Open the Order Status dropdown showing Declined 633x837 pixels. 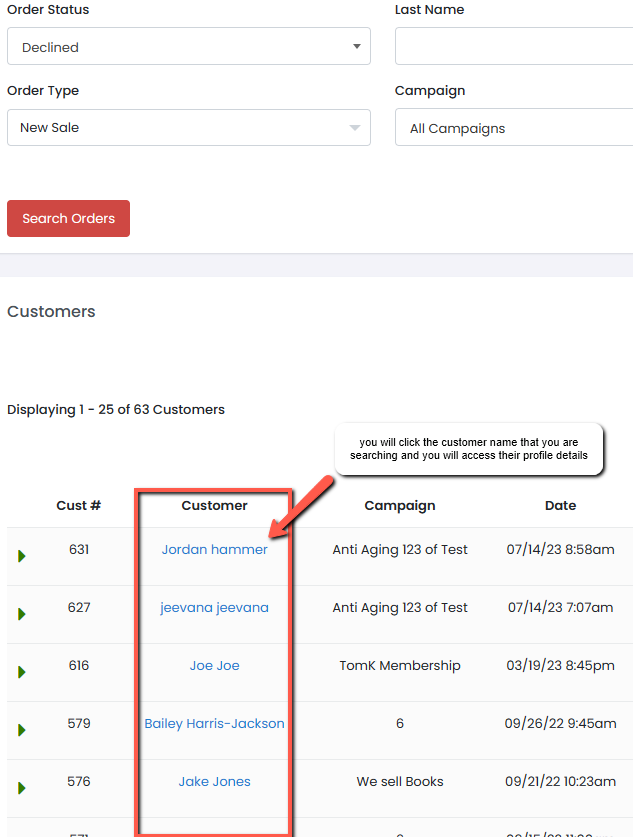click(x=188, y=47)
